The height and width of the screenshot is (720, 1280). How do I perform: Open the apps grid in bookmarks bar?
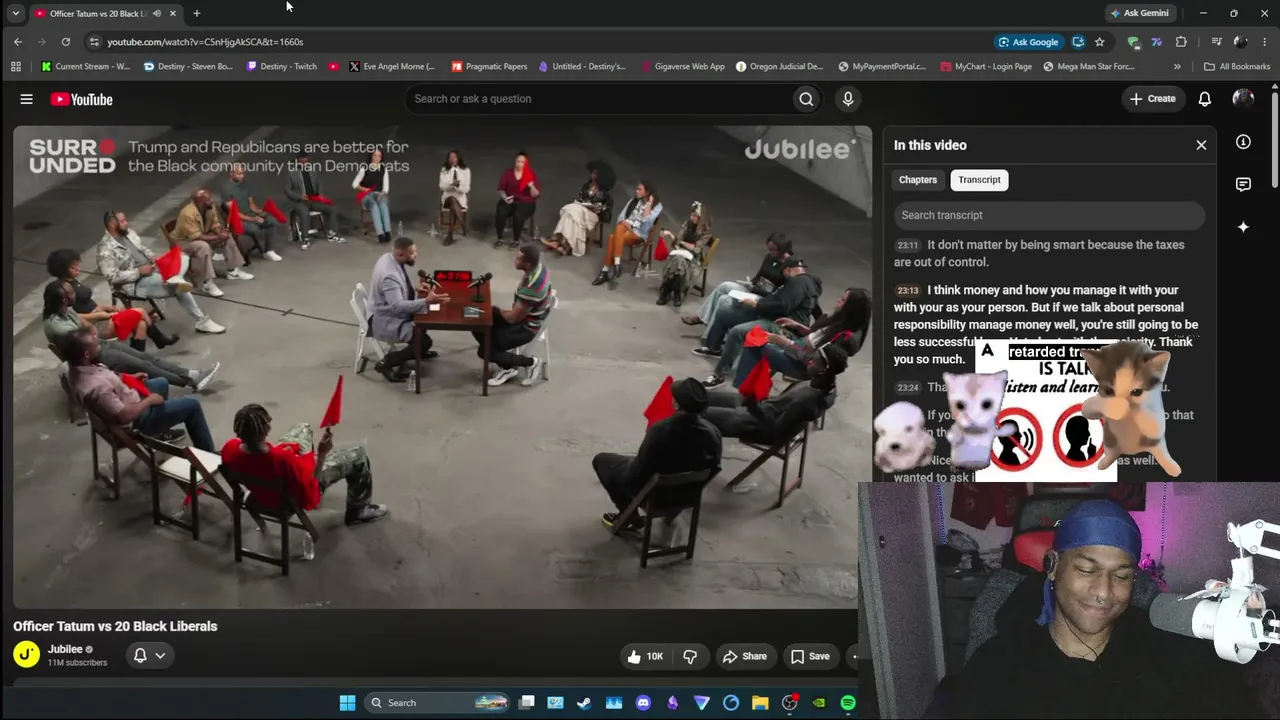pyautogui.click(x=16, y=67)
